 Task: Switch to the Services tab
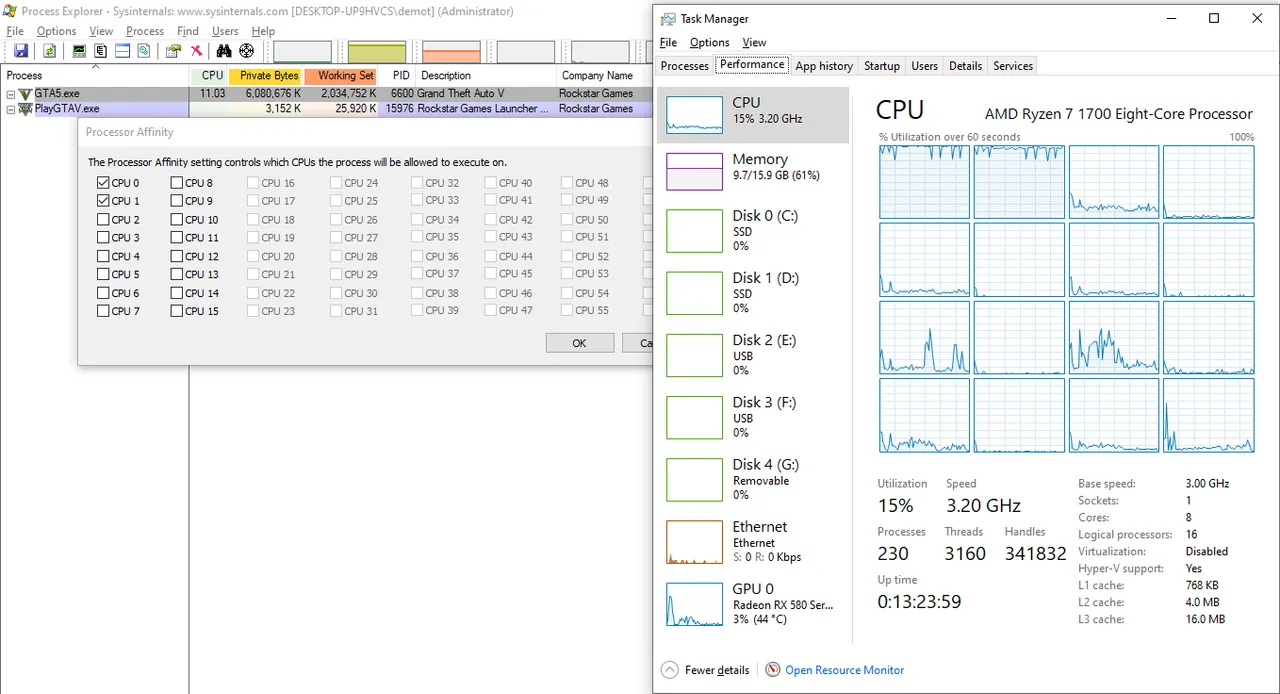tap(1013, 66)
